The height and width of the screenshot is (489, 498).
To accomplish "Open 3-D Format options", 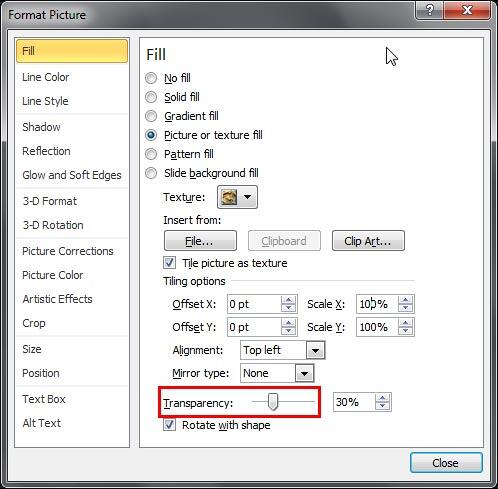I will (x=72, y=201).
